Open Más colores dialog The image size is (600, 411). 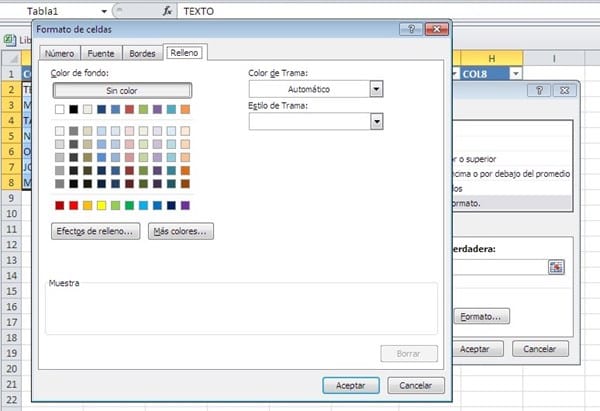181,231
